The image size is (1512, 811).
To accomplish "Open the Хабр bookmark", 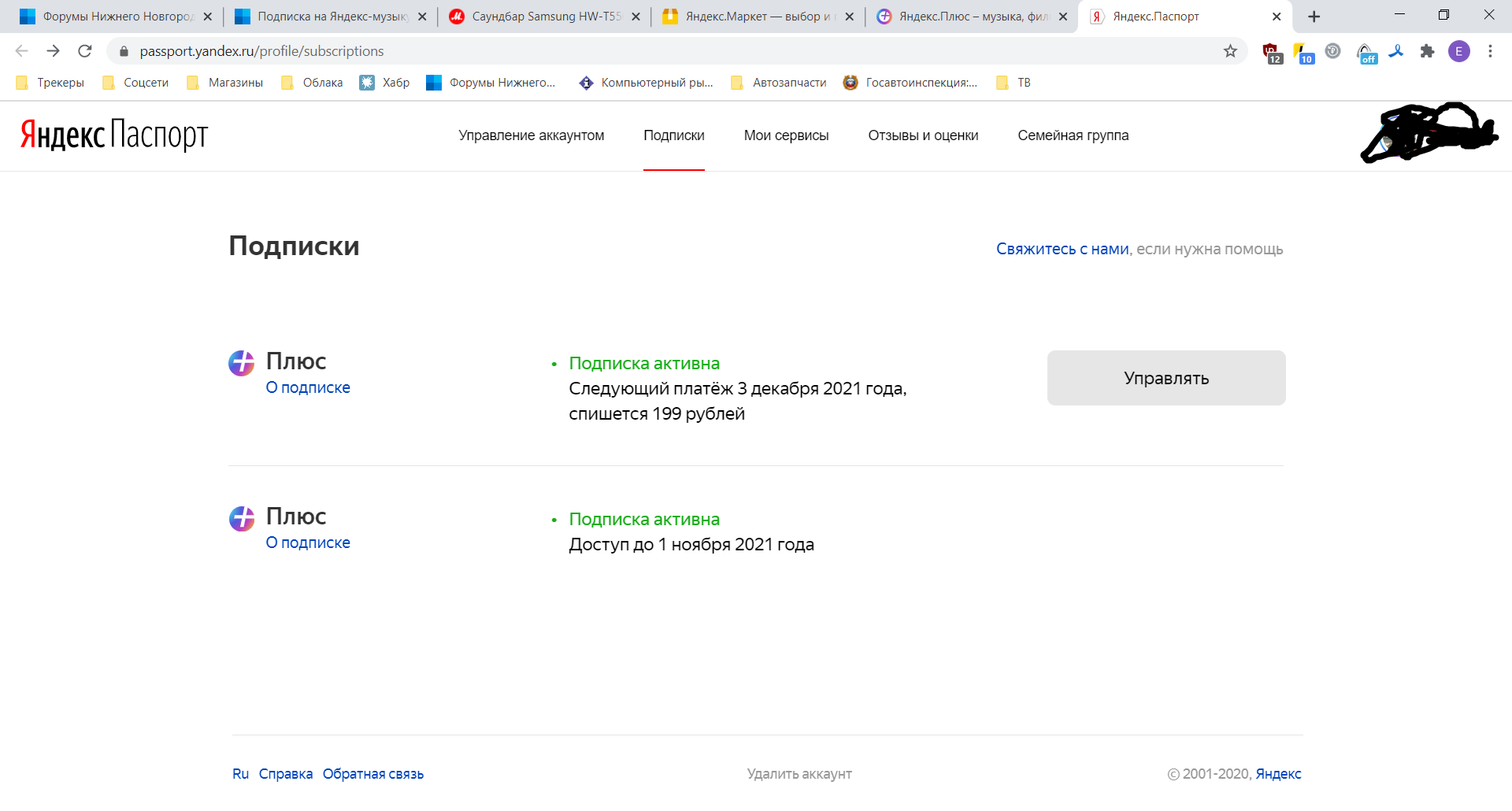I will 385,83.
